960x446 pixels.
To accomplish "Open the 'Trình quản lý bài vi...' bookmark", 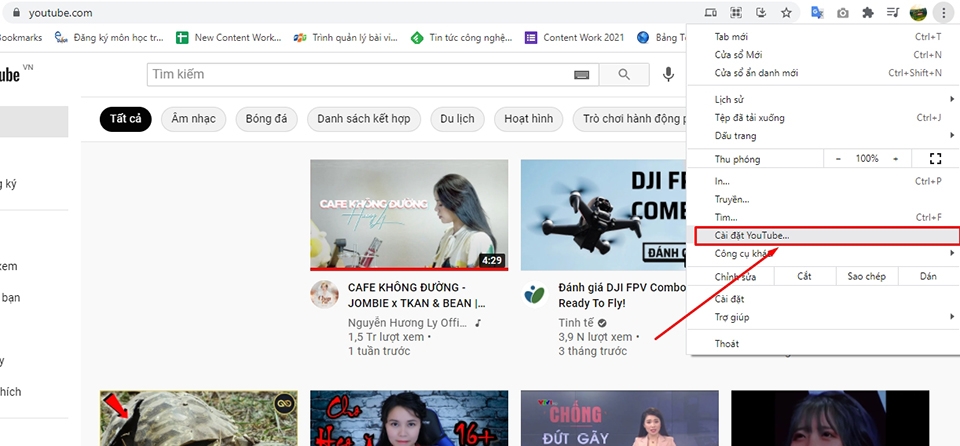I will [x=346, y=37].
